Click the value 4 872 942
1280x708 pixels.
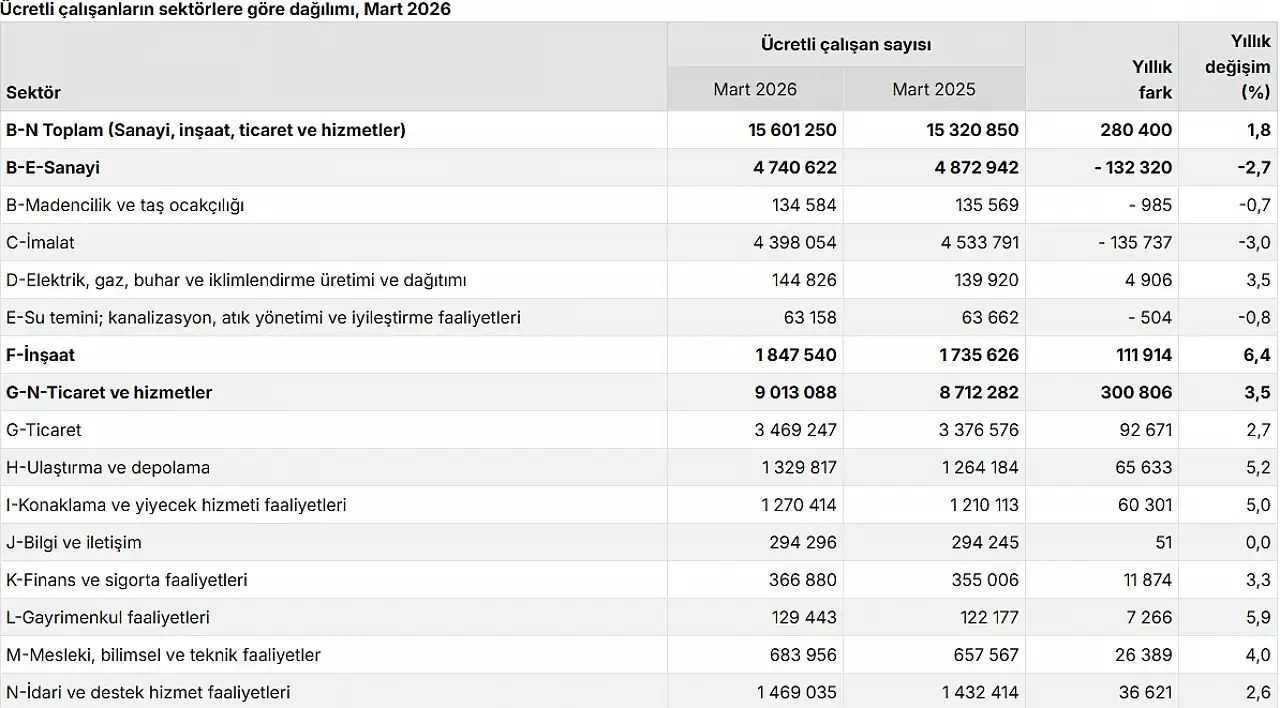(977, 168)
